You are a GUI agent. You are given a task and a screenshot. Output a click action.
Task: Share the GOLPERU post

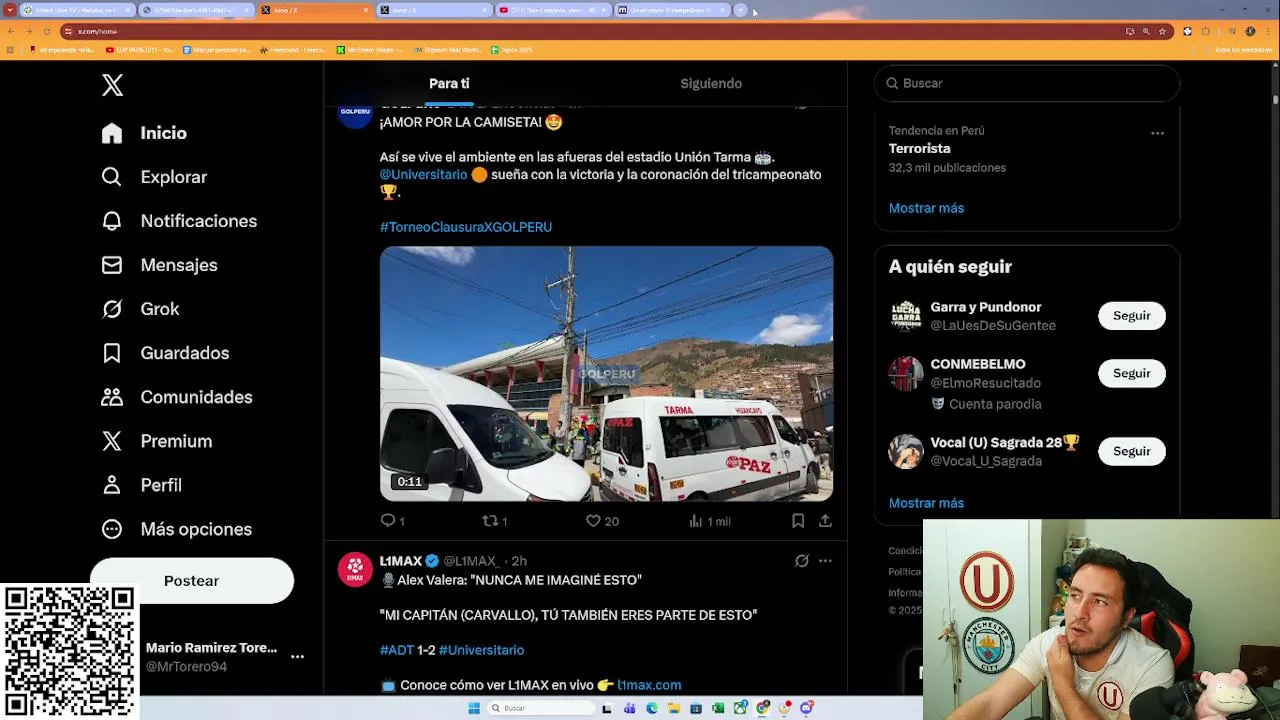pos(825,521)
